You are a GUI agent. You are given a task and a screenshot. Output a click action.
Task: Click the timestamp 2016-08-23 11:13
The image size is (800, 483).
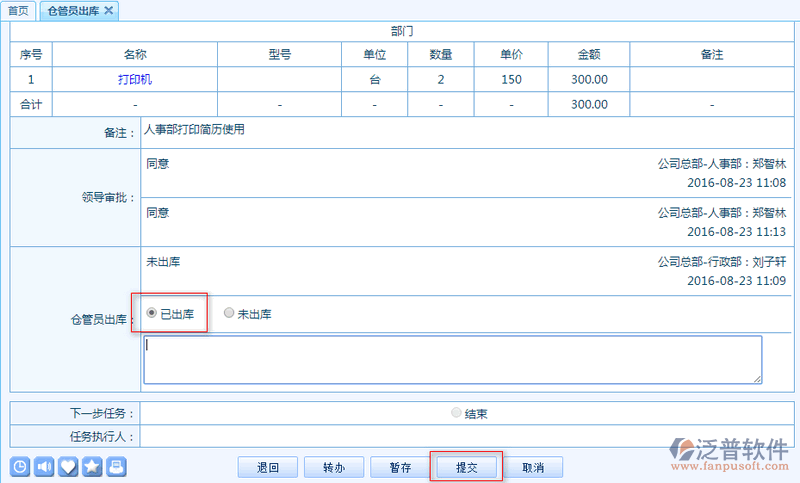(x=736, y=232)
